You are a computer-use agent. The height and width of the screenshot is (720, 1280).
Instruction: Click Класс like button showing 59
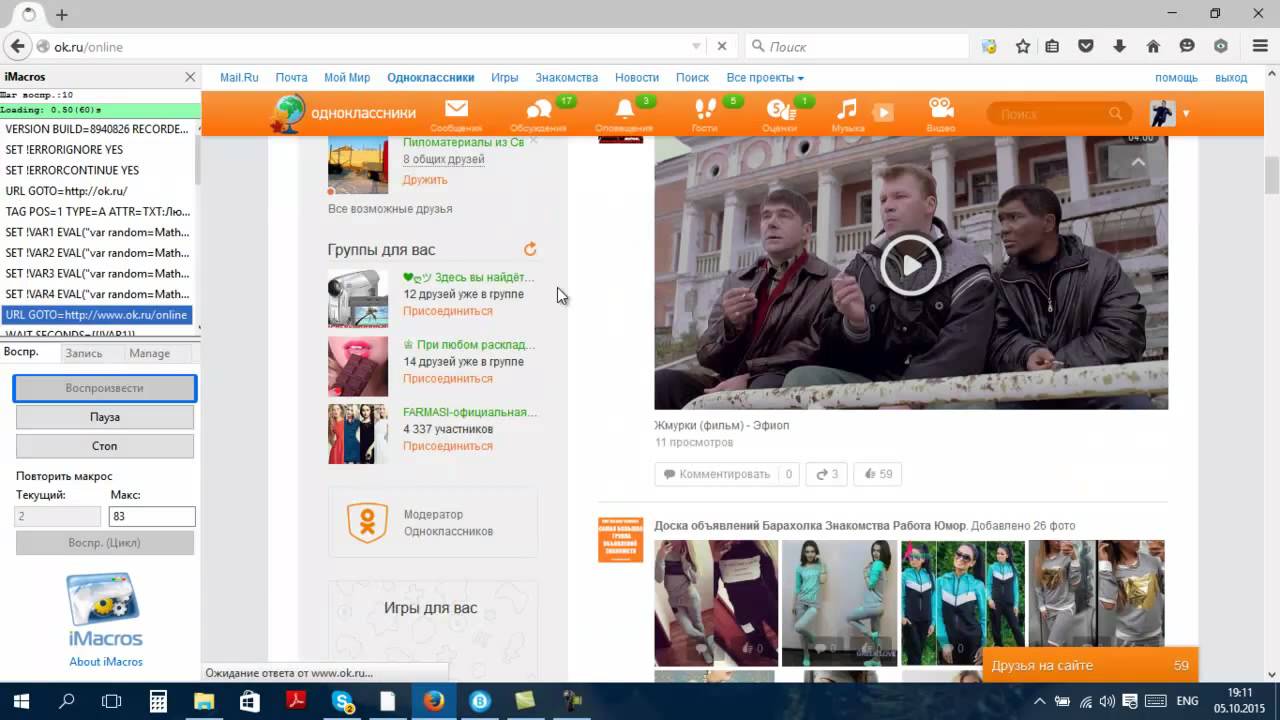878,474
